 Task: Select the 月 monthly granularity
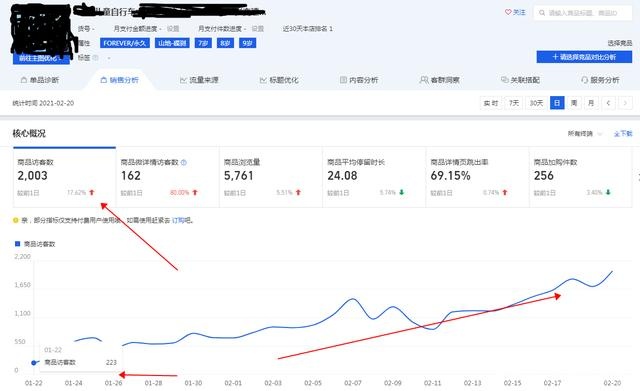(x=591, y=103)
